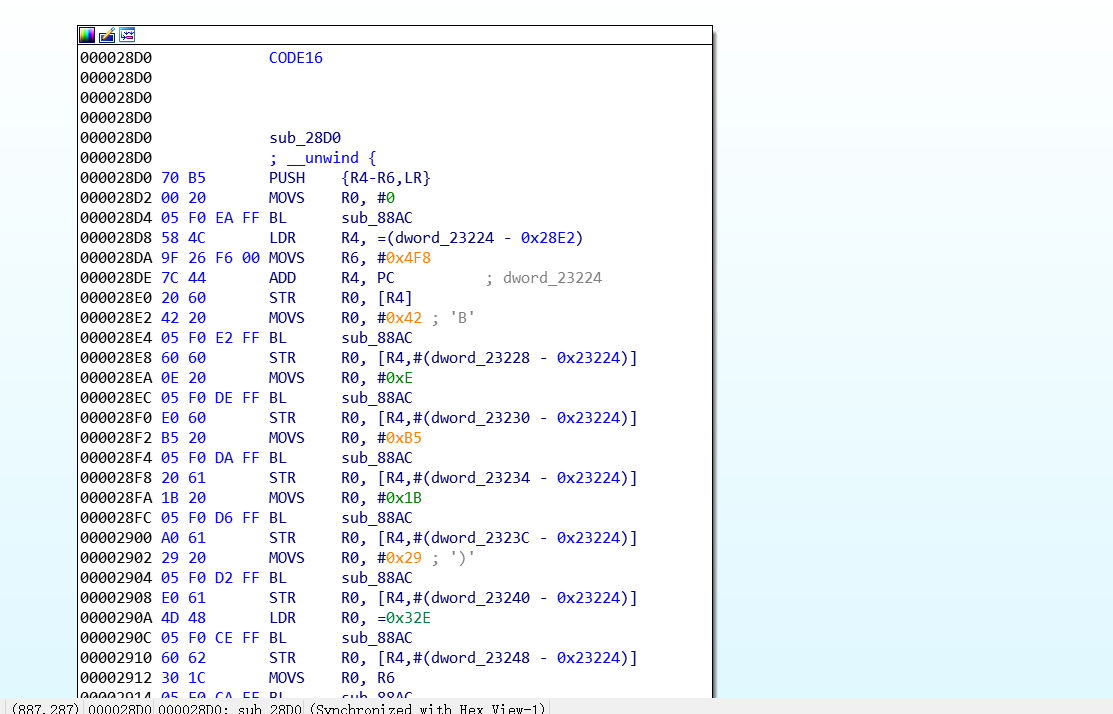This screenshot has width=1113, height=714.
Task: Click sub_88AC in the 000028EC row
Action: [x=377, y=398]
